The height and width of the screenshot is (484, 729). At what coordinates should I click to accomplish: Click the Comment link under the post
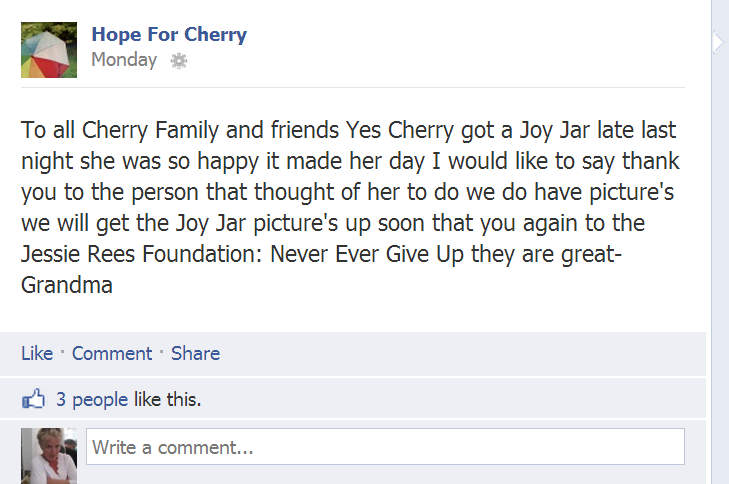click(x=112, y=353)
